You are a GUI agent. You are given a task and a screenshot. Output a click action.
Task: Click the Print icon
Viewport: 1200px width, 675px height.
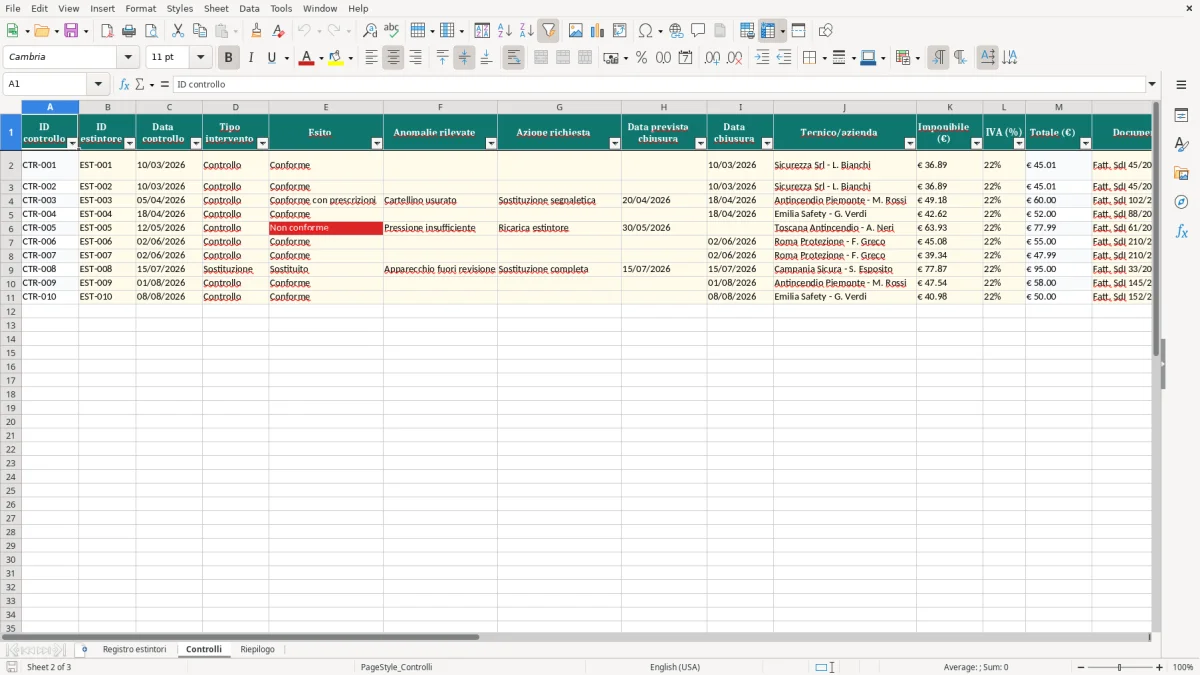129,31
